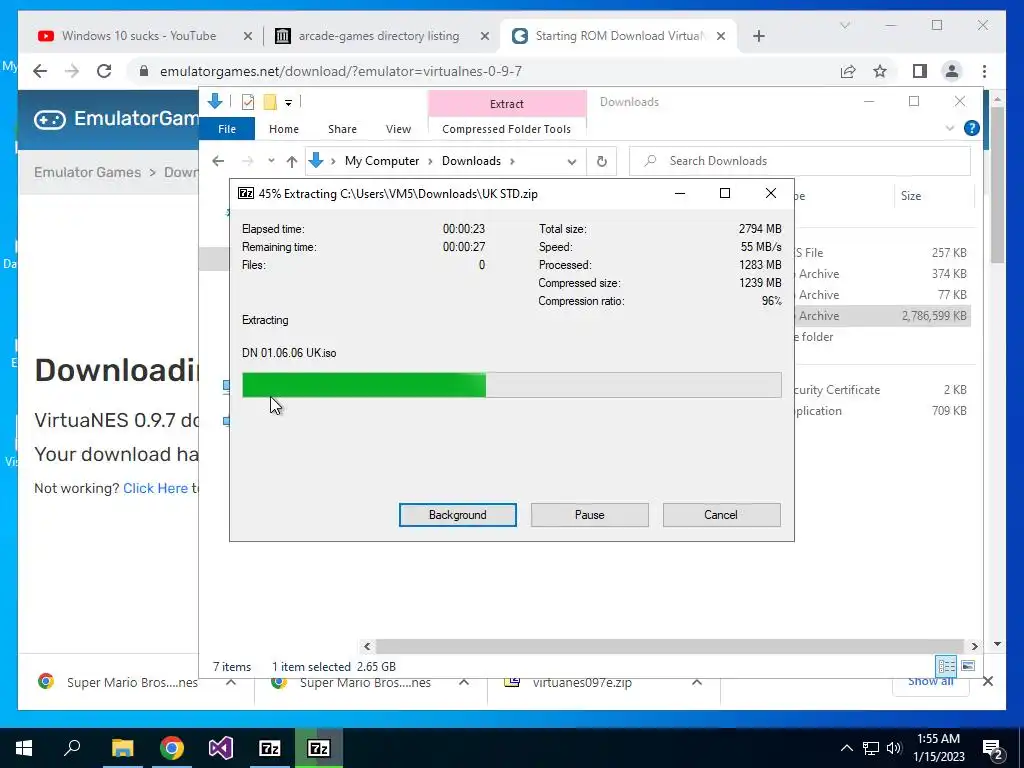Image resolution: width=1024 pixels, height=768 pixels.
Task: Open Share ribbon tab
Action: (x=342, y=129)
